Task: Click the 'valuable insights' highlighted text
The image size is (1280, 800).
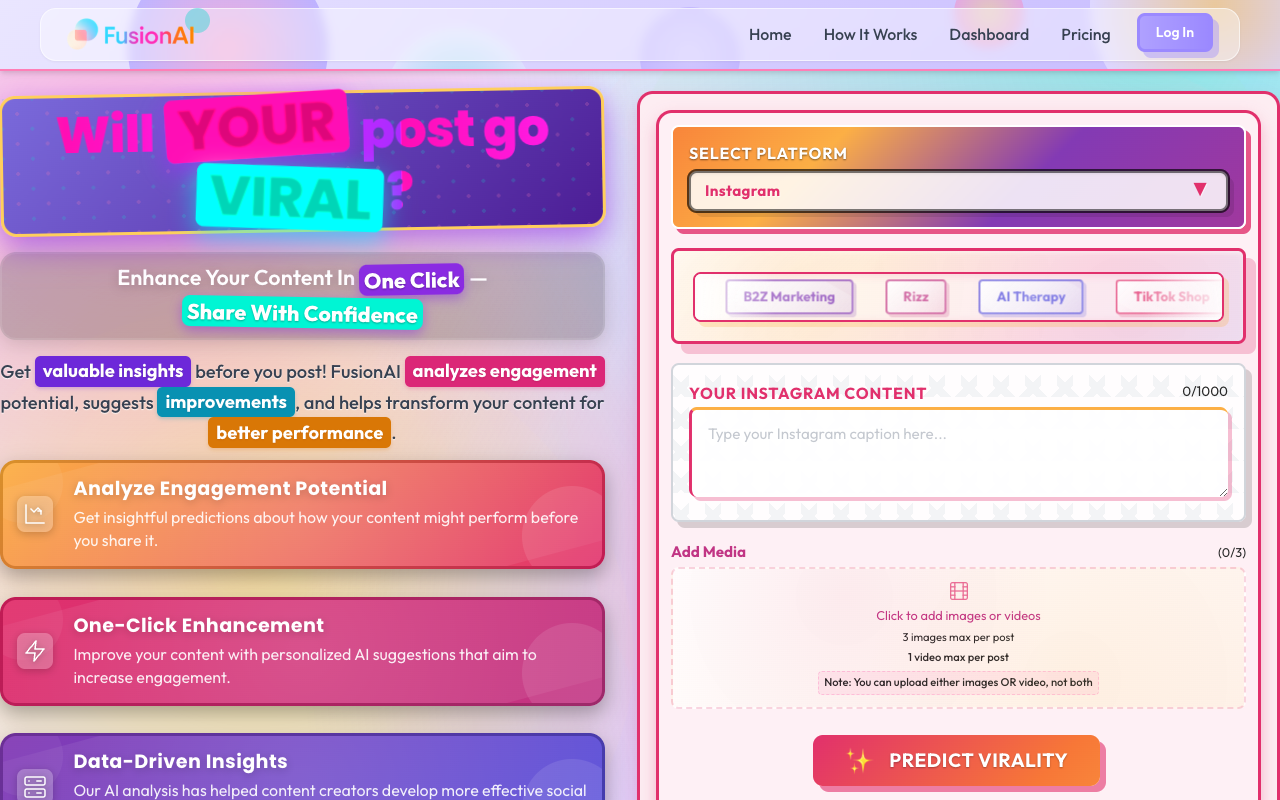Action: tap(113, 371)
